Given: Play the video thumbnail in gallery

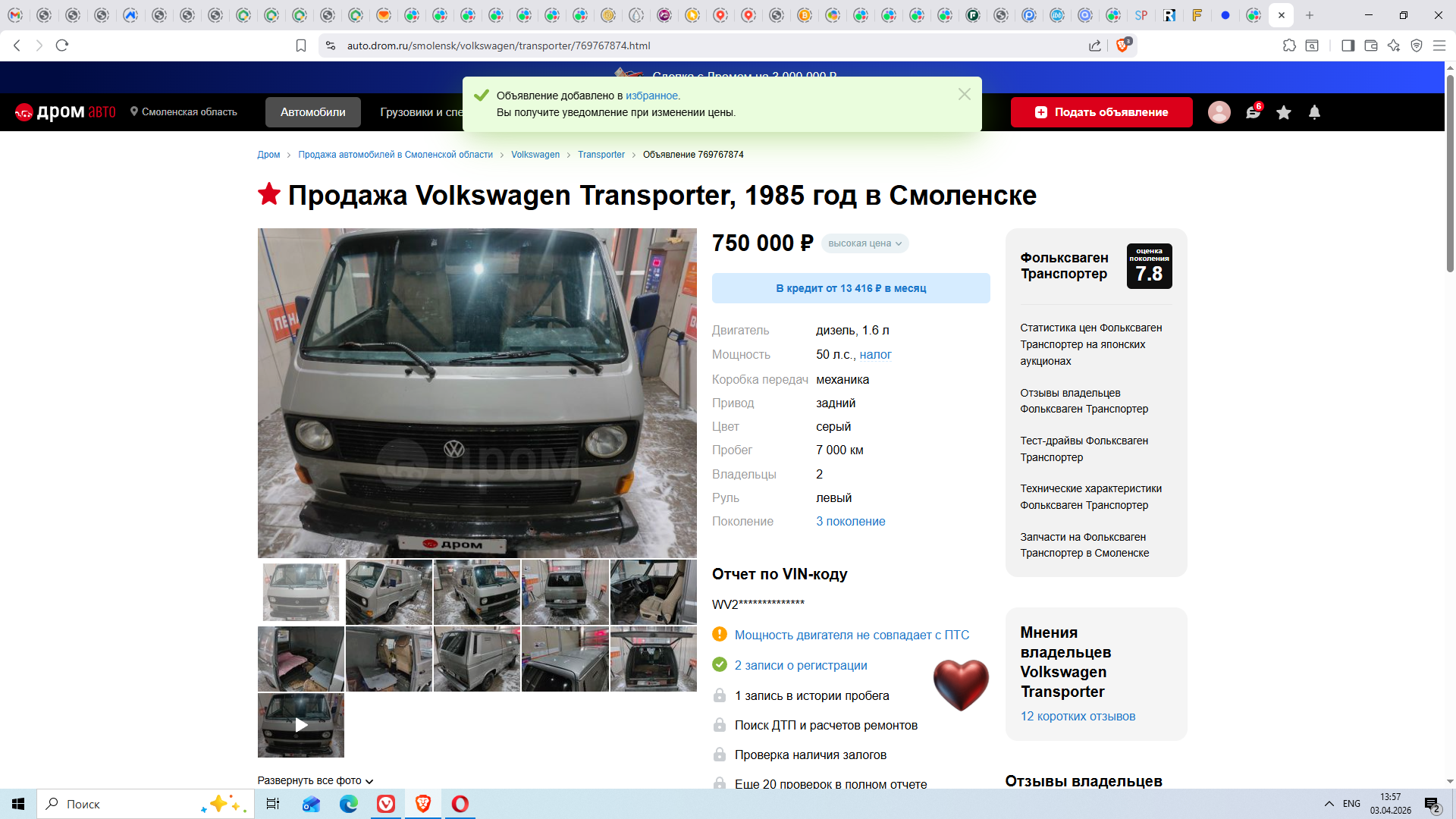Looking at the screenshot, I should tap(301, 725).
